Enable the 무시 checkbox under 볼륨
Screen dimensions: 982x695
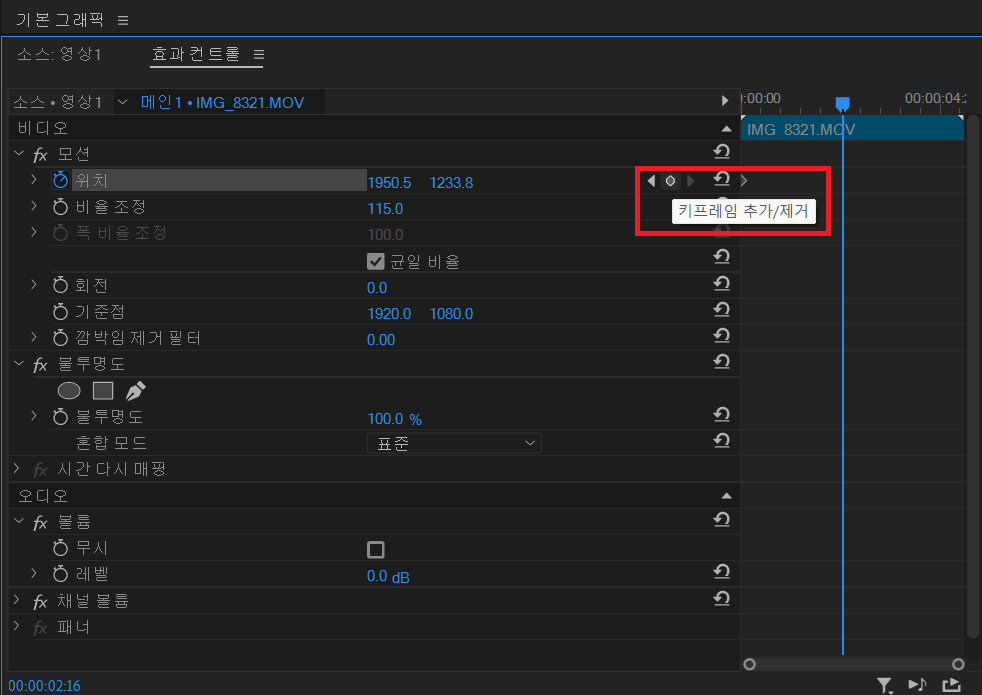[375, 548]
